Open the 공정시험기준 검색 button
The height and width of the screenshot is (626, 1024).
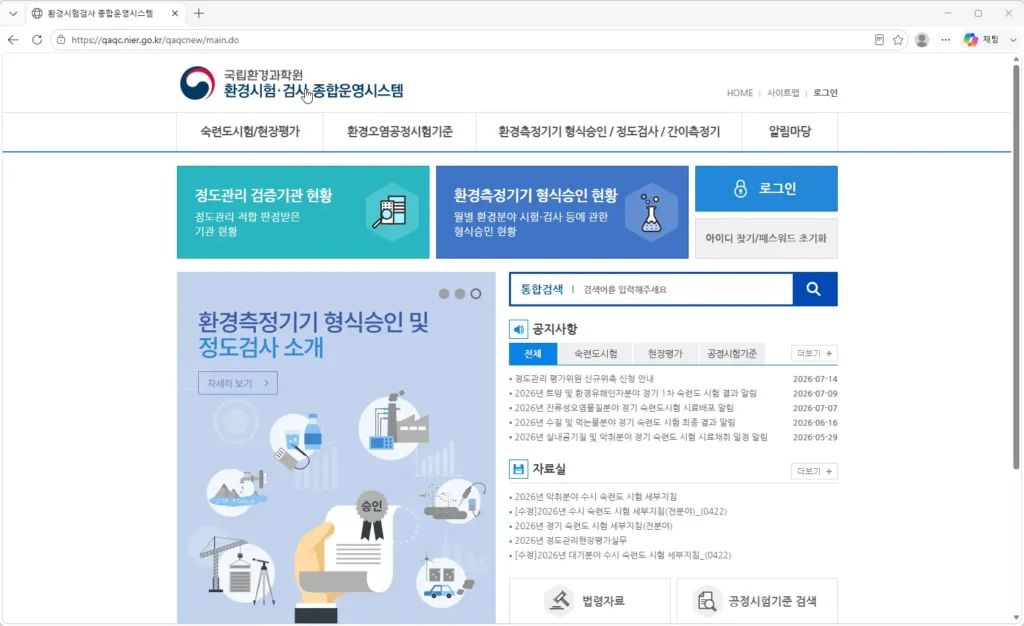(758, 601)
